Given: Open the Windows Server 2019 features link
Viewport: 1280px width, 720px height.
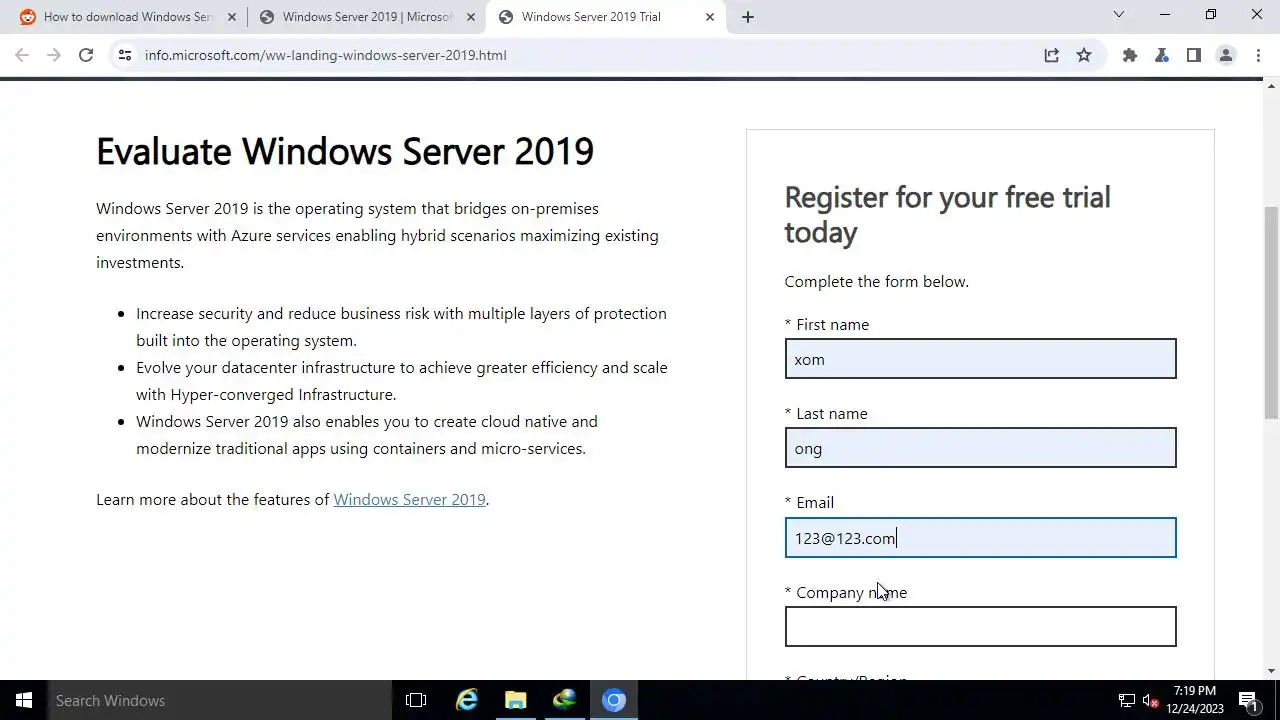Looking at the screenshot, I should (x=409, y=499).
